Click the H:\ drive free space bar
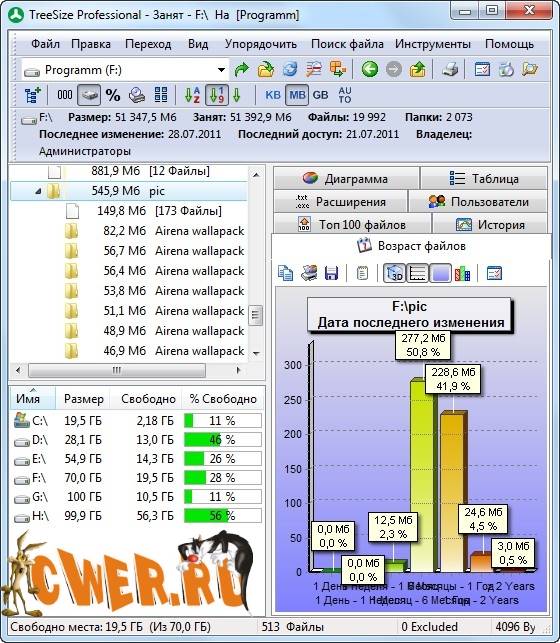Viewport: 560px width, 643px height. 223,516
